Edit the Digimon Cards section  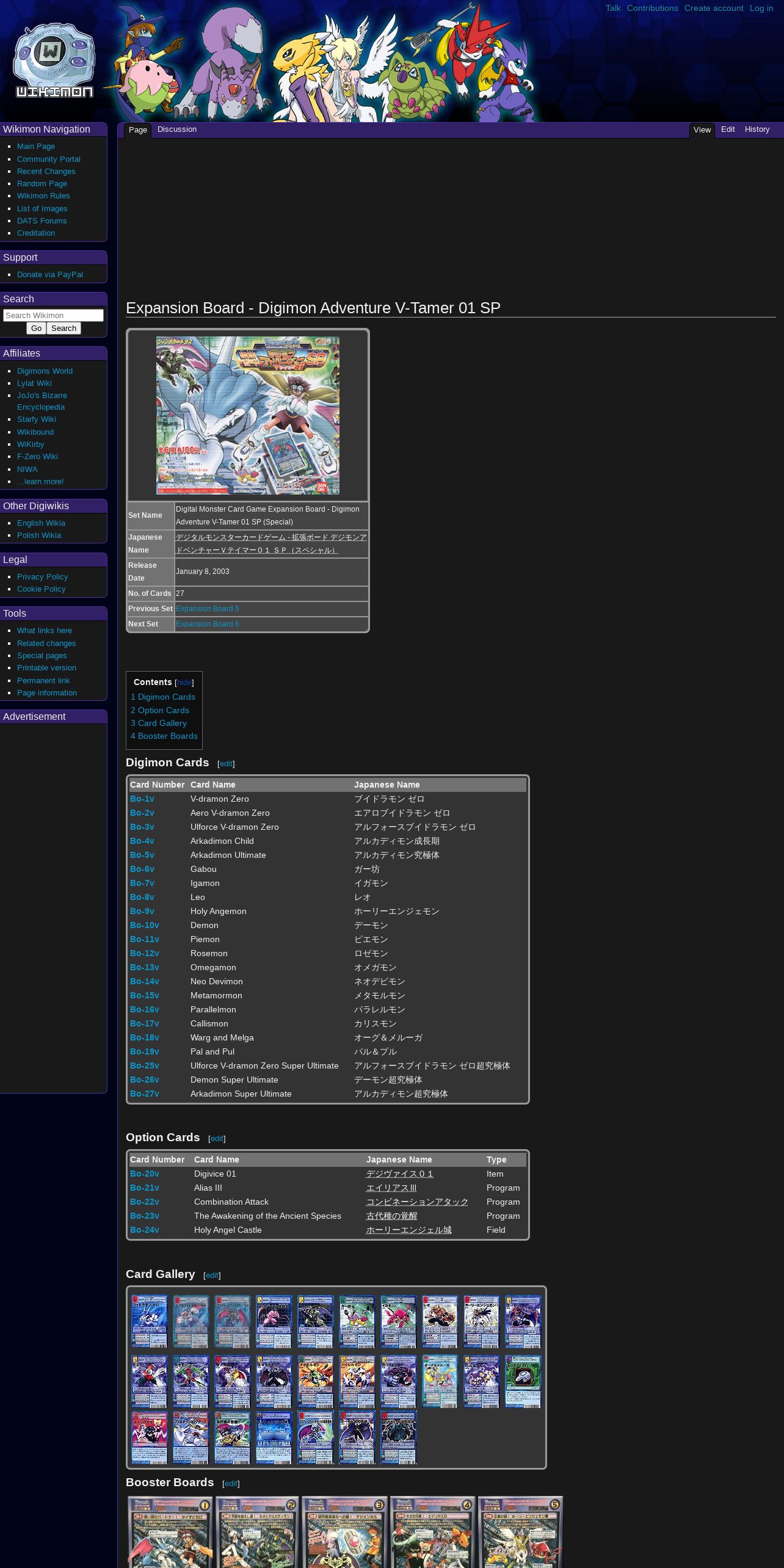pyautogui.click(x=226, y=764)
